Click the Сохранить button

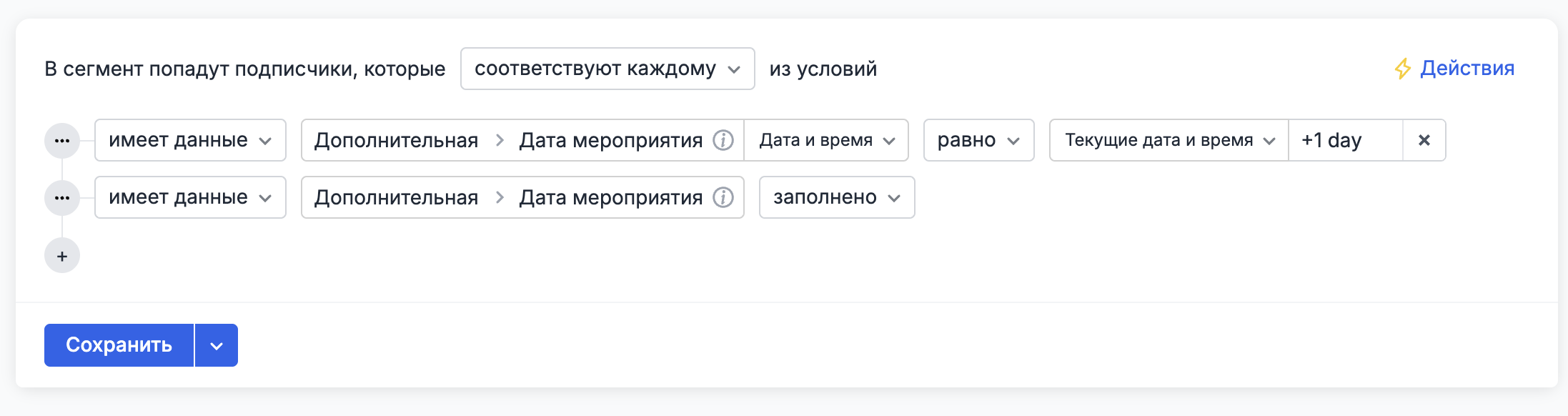click(119, 345)
